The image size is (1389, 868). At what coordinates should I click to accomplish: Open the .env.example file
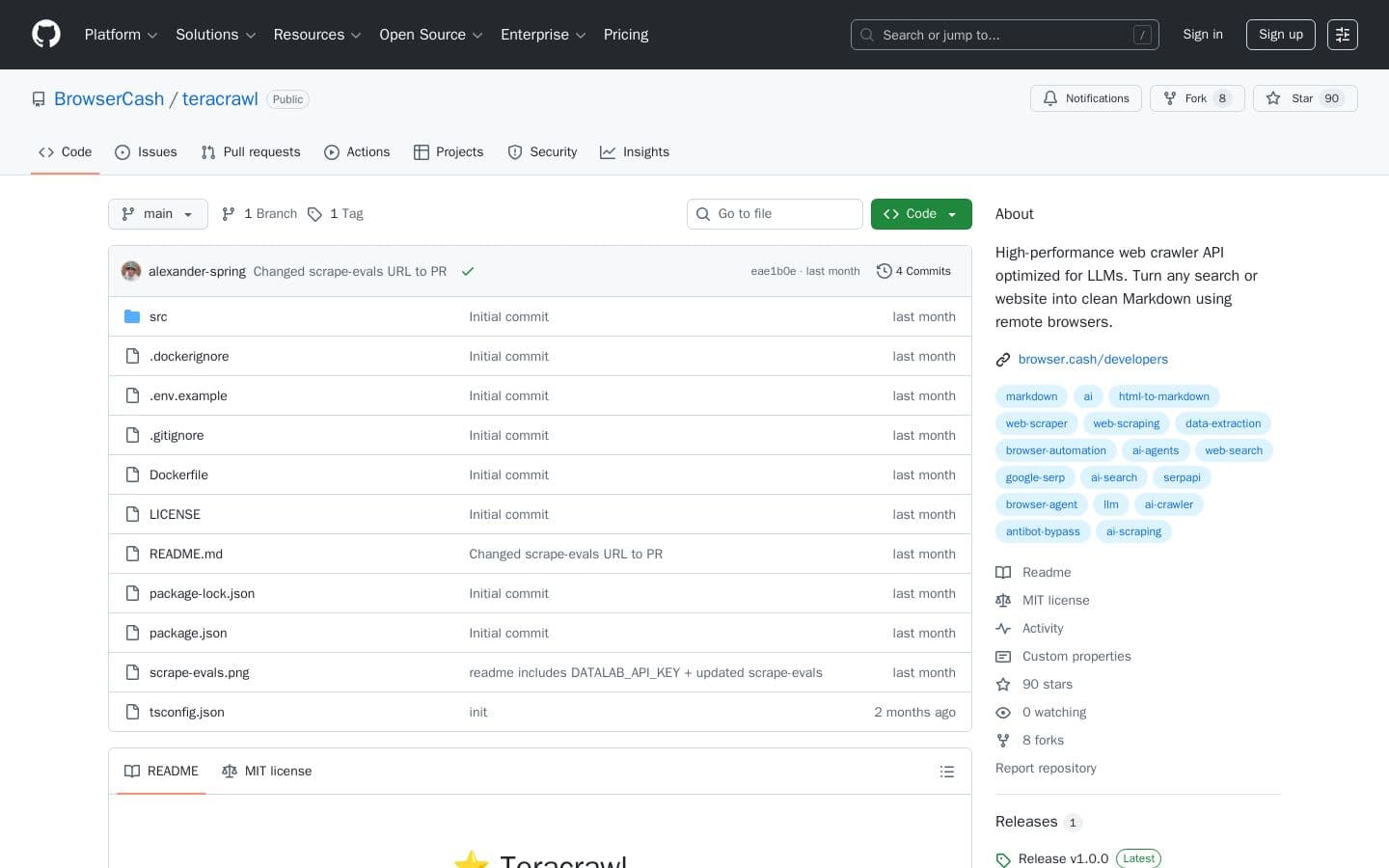[188, 396]
